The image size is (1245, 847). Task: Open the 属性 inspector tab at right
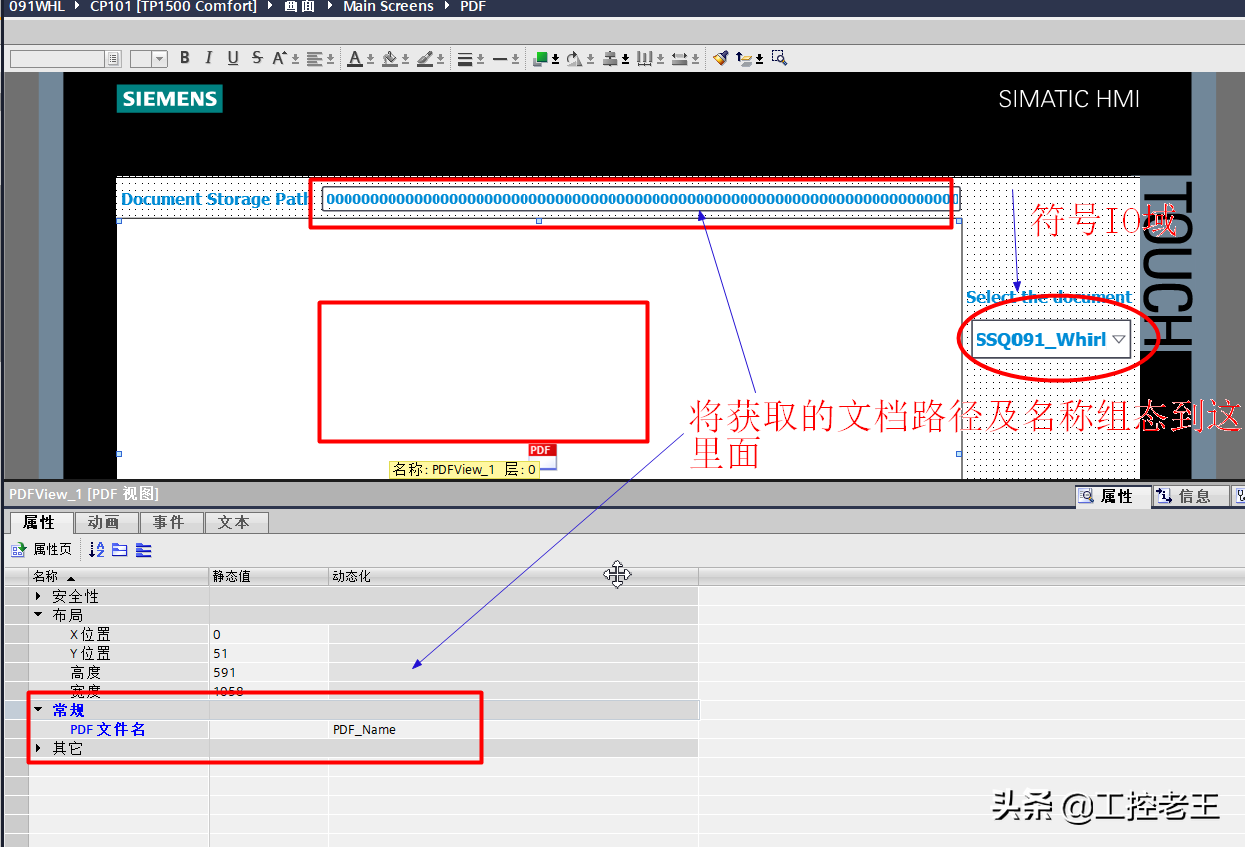(x=1114, y=496)
